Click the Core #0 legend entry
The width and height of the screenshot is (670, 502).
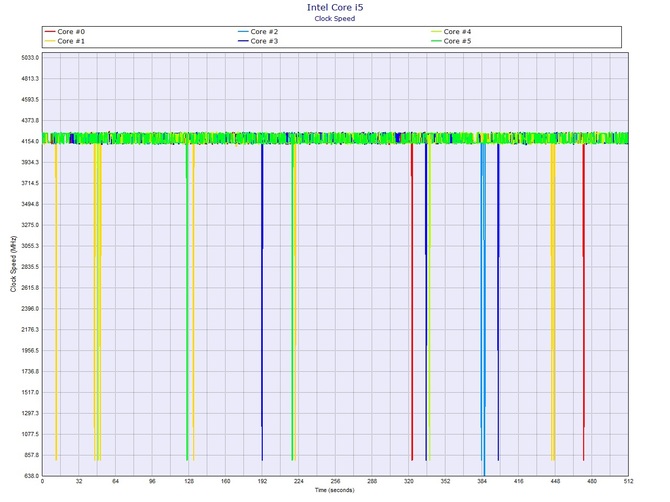[x=65, y=32]
